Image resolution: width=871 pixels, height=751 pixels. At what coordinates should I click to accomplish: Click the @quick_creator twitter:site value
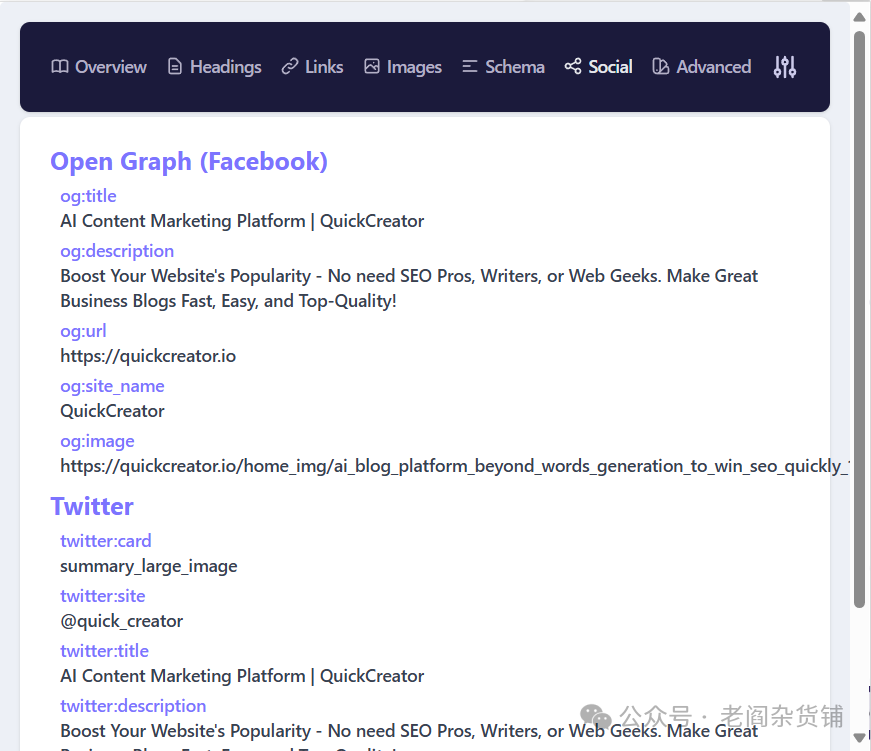point(122,621)
